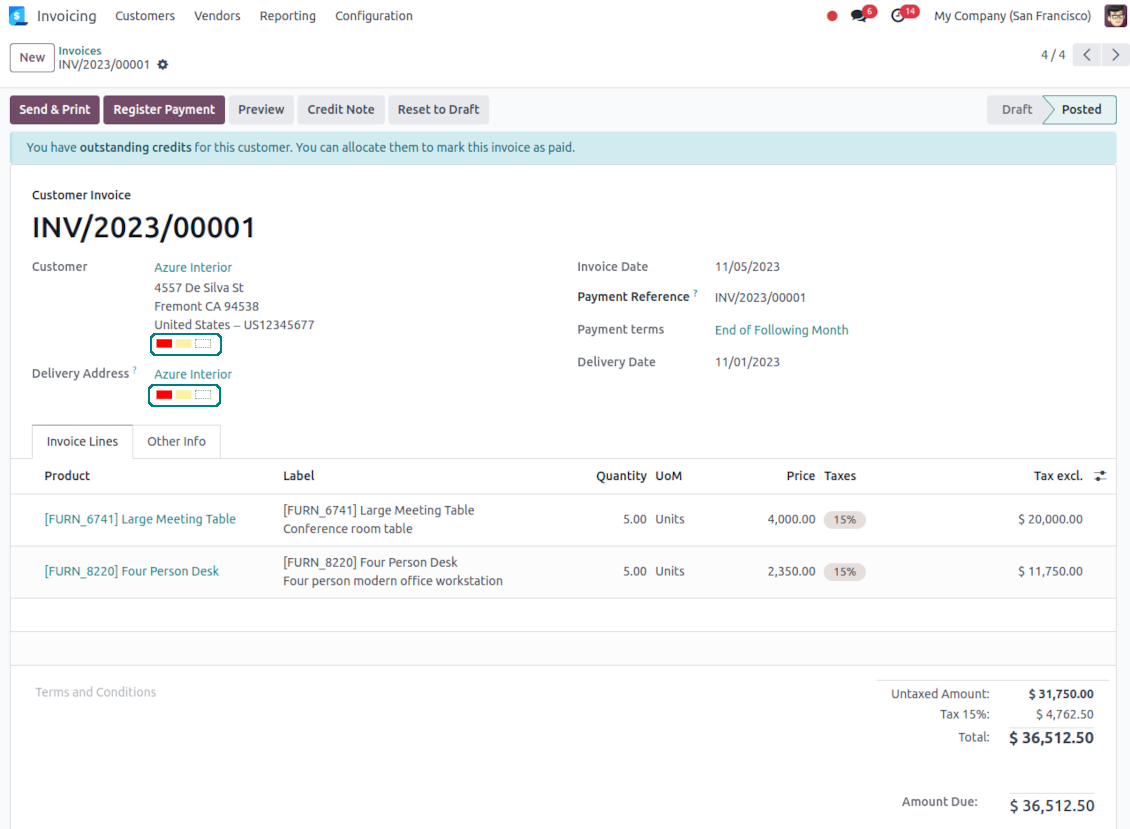The image size is (1130, 829).
Task: Click the Invoicing app logo icon
Action: [x=18, y=16]
